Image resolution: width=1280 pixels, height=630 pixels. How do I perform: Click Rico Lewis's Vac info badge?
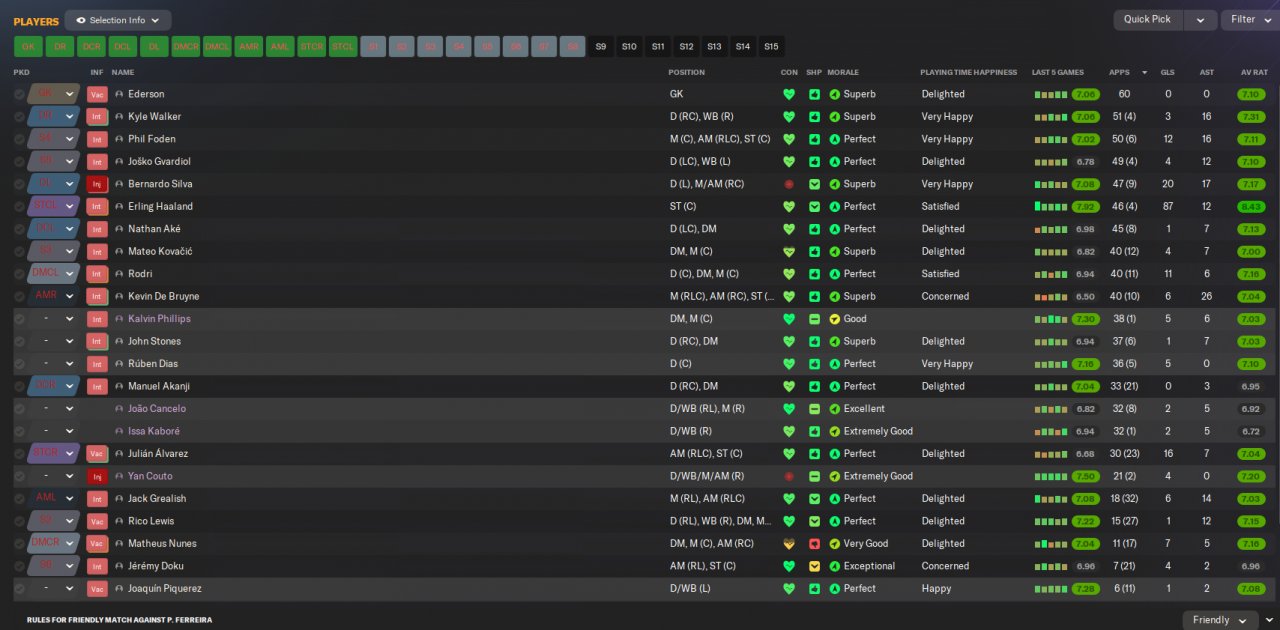coord(97,521)
